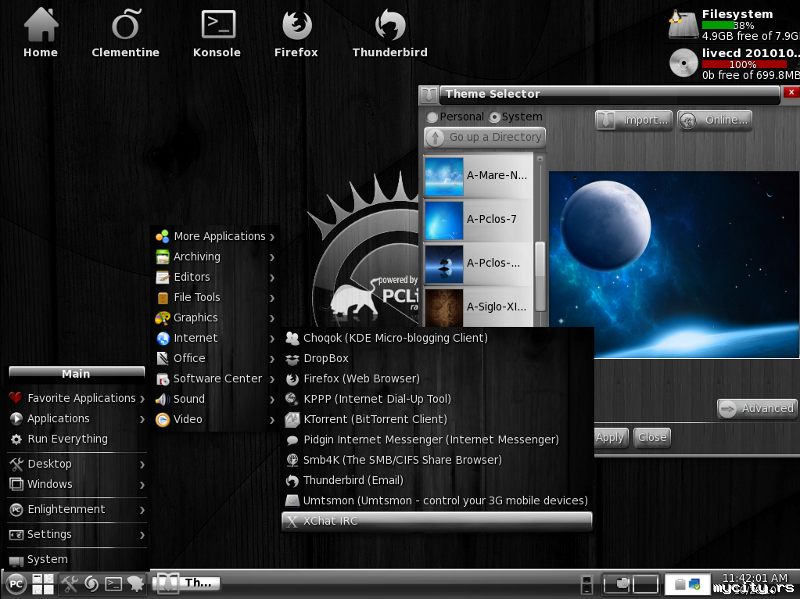Click the Theme Selector window menu icon

tap(428, 94)
